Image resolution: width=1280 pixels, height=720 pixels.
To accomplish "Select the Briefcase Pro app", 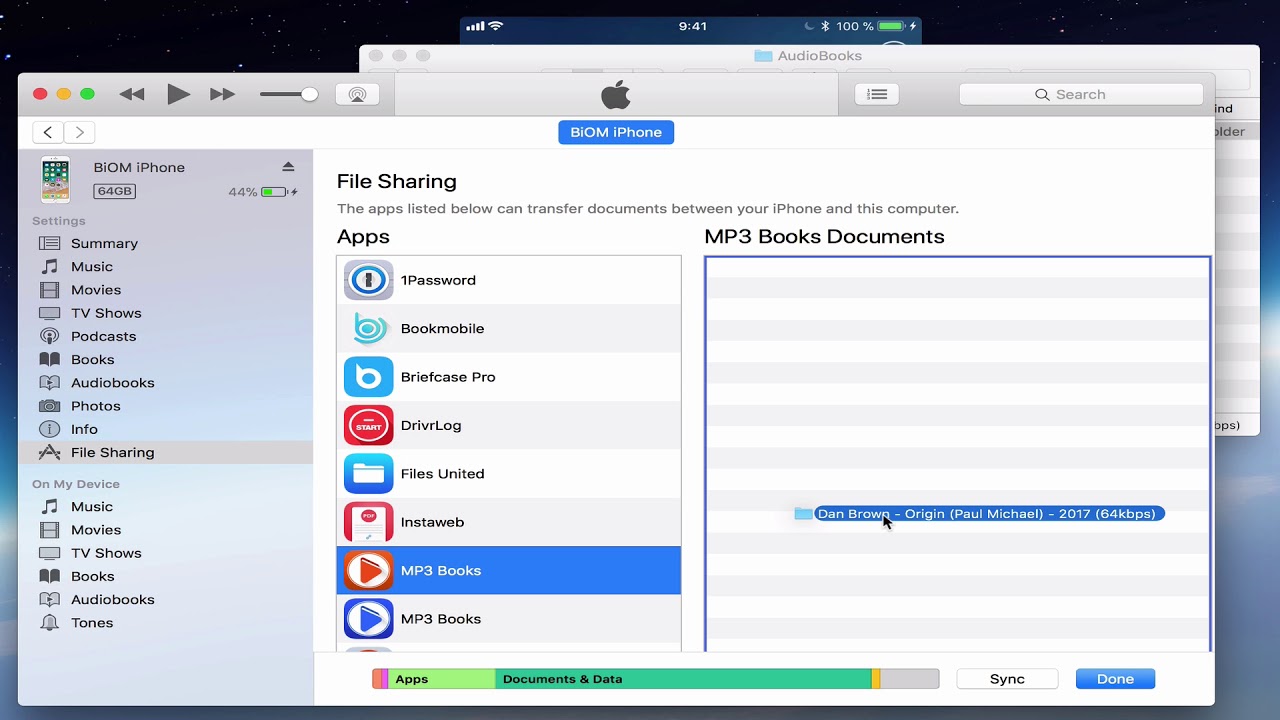I will pos(509,377).
